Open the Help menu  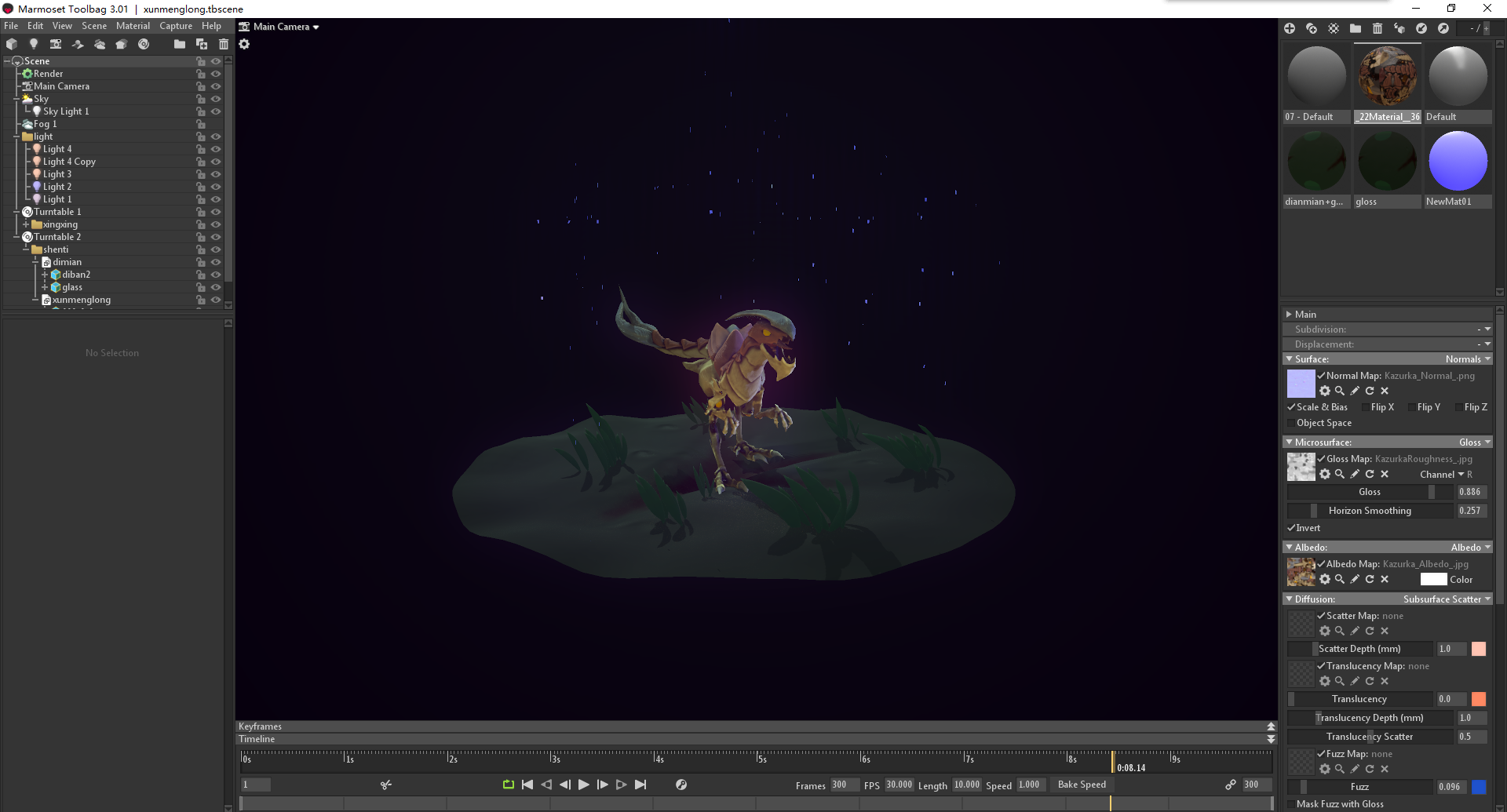[211, 26]
